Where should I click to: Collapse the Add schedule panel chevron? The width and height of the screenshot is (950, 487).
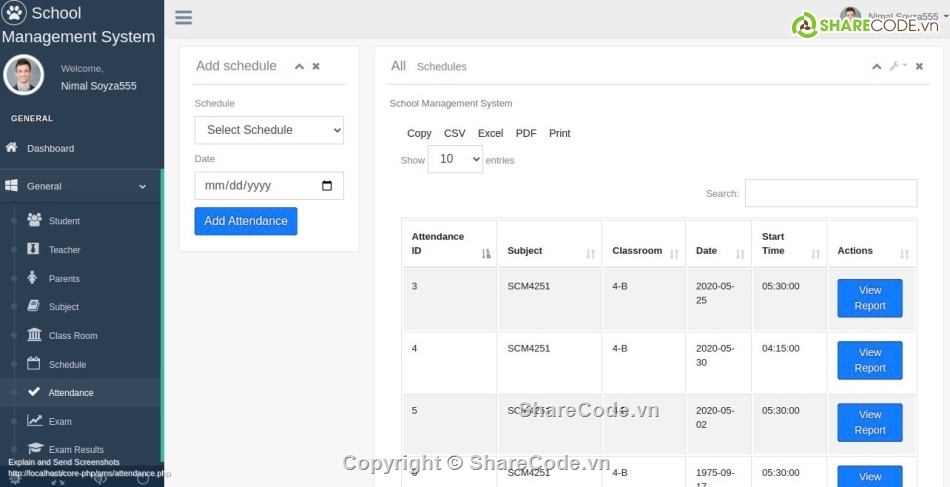298,66
